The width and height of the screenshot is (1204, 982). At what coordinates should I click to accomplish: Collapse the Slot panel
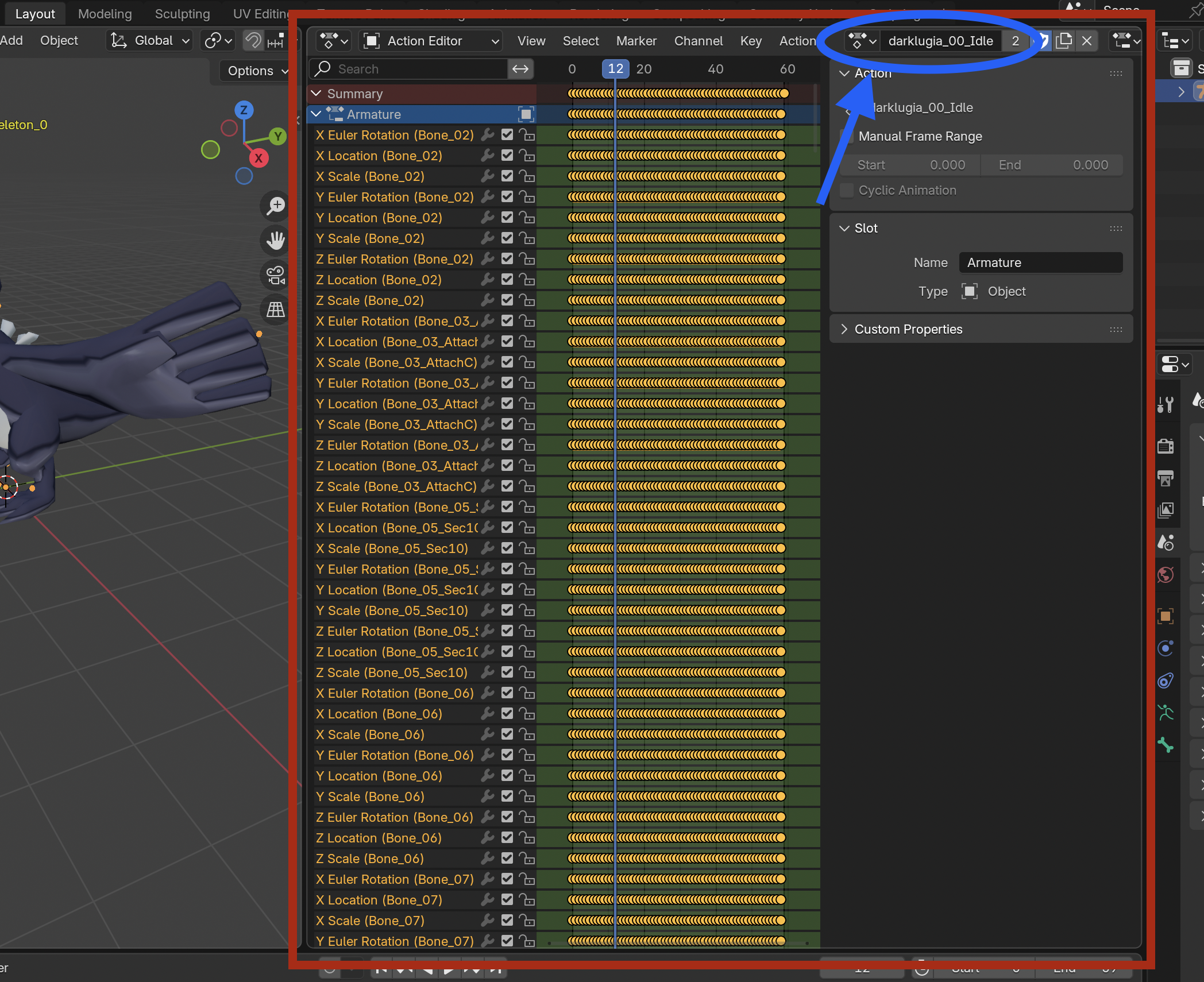[x=844, y=229]
